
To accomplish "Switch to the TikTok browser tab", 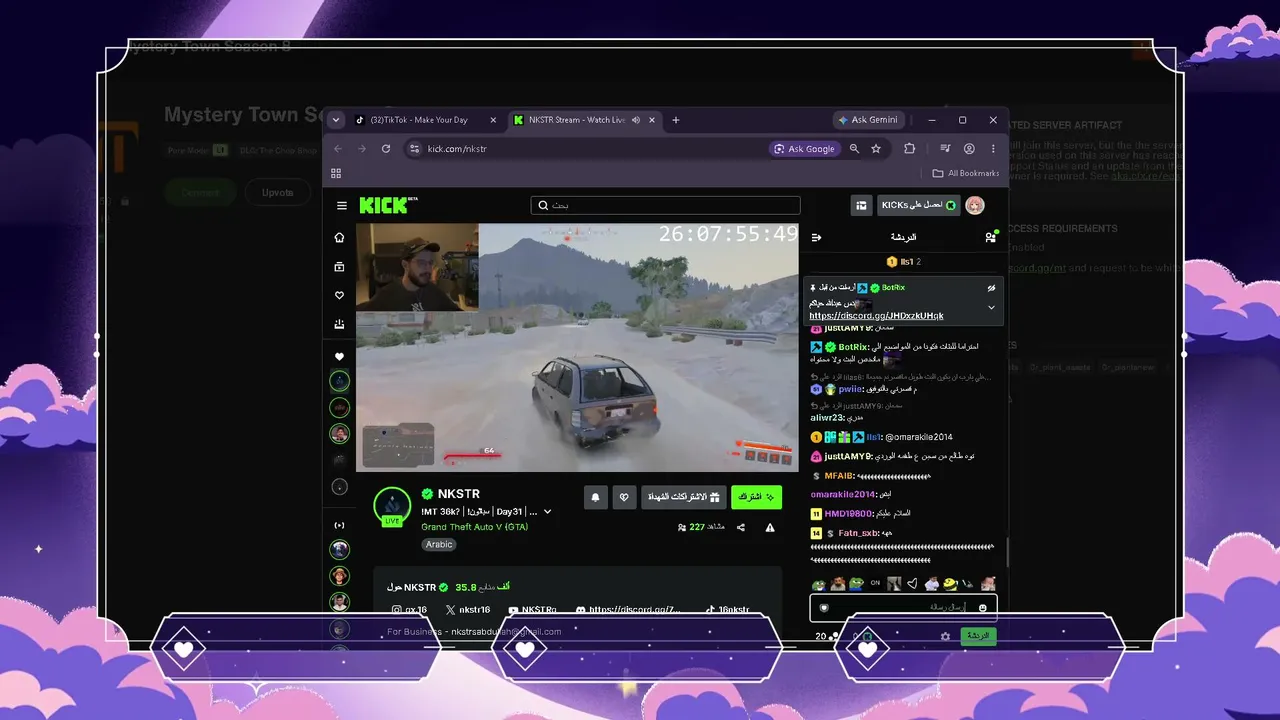I will click(x=426, y=120).
